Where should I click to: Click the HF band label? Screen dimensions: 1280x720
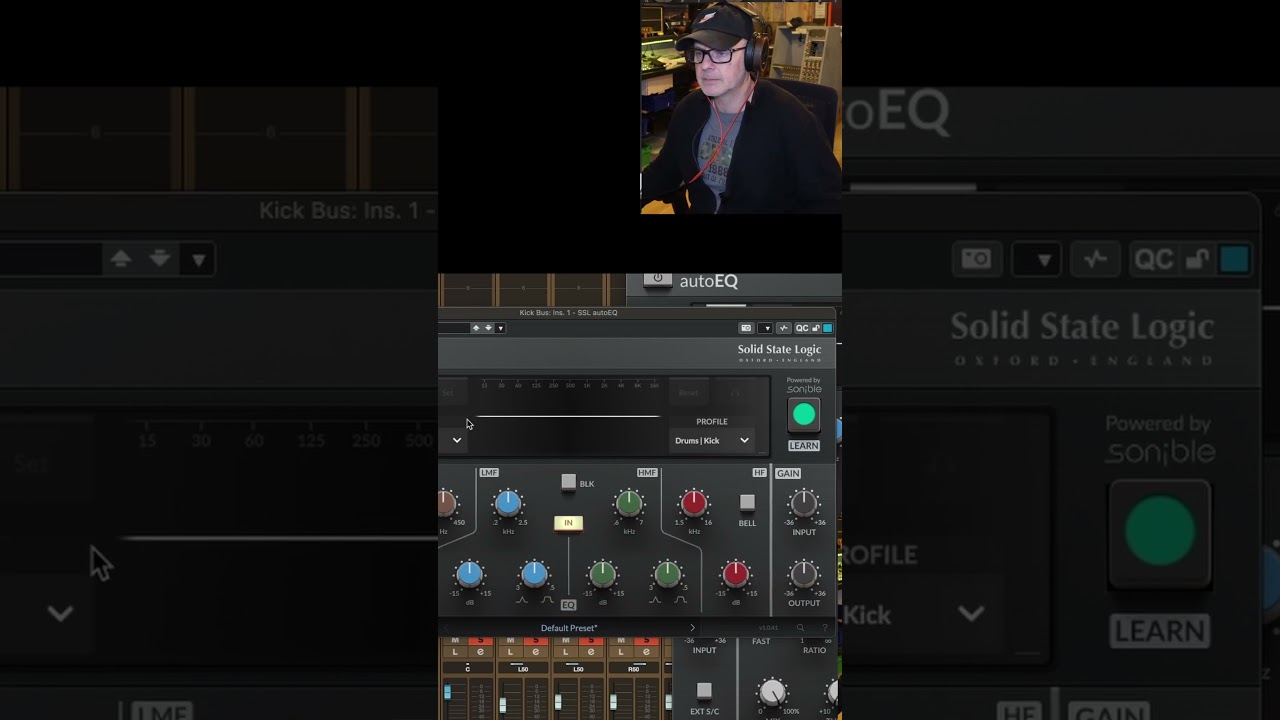click(760, 472)
